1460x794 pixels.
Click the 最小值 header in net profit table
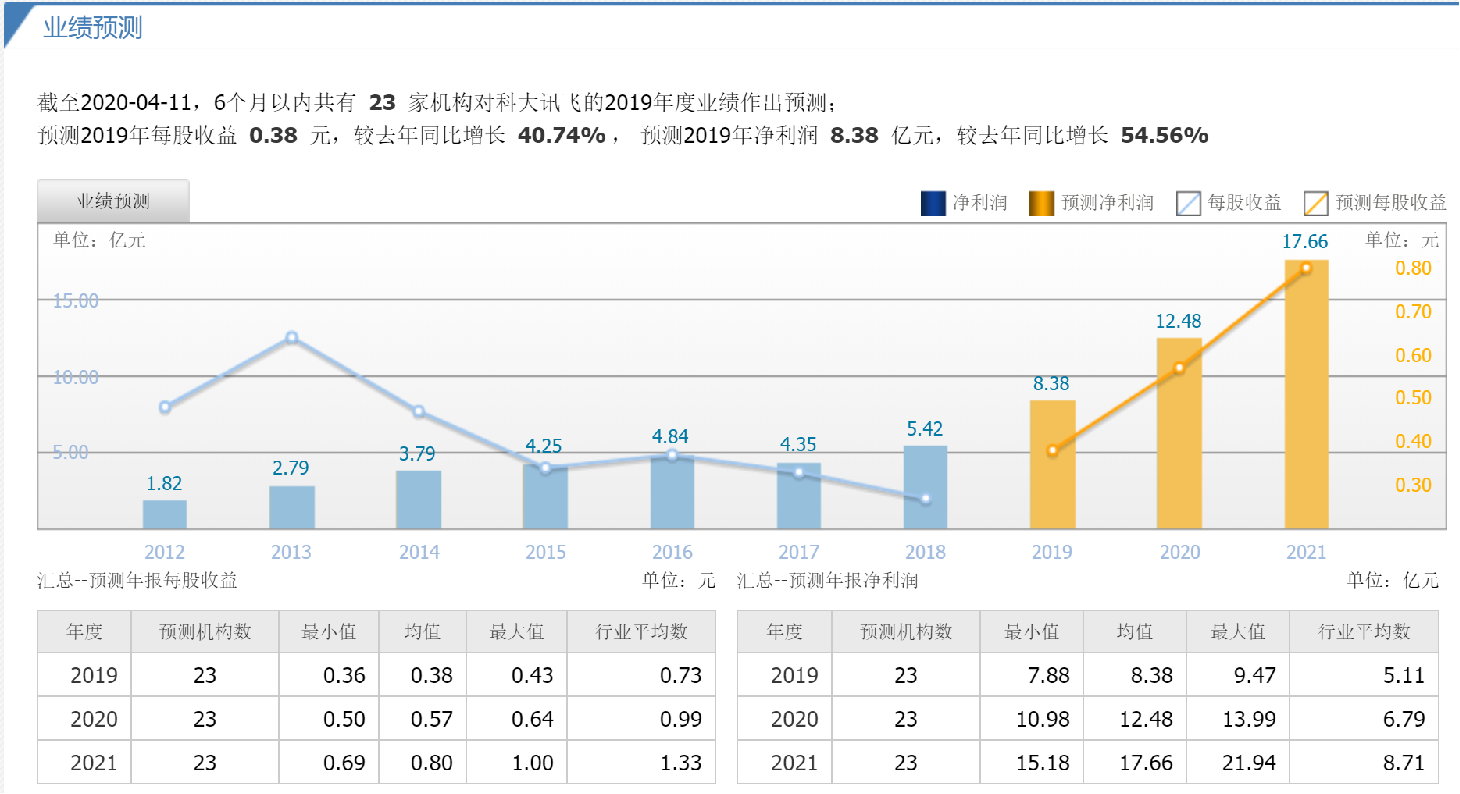[x=1032, y=632]
